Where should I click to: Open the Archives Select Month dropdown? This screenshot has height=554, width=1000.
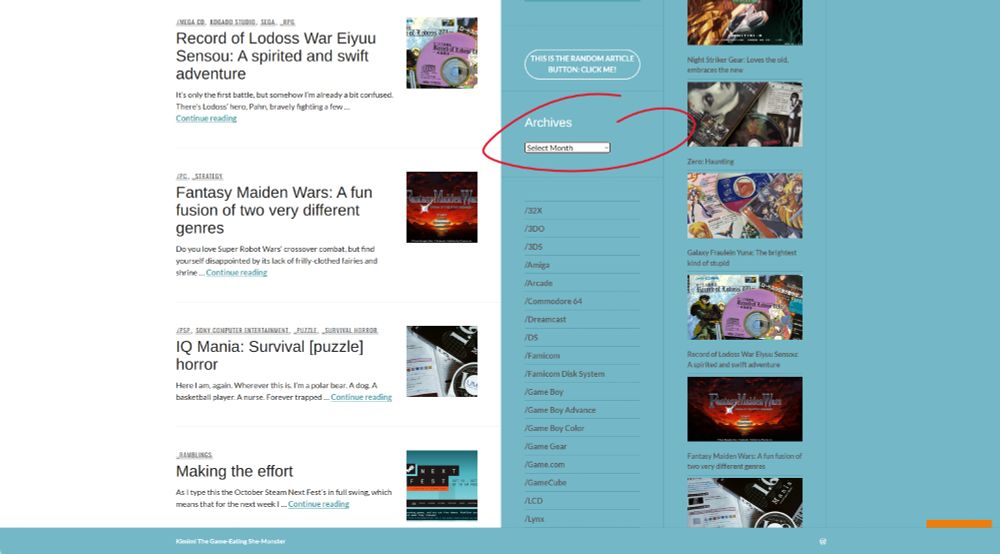567,147
